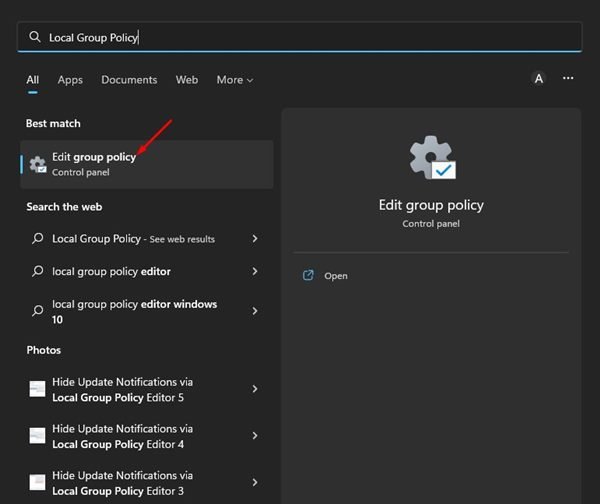The image size is (600, 504).
Task: Expand chevron for 'local group policy editor'
Action: [x=255, y=271]
